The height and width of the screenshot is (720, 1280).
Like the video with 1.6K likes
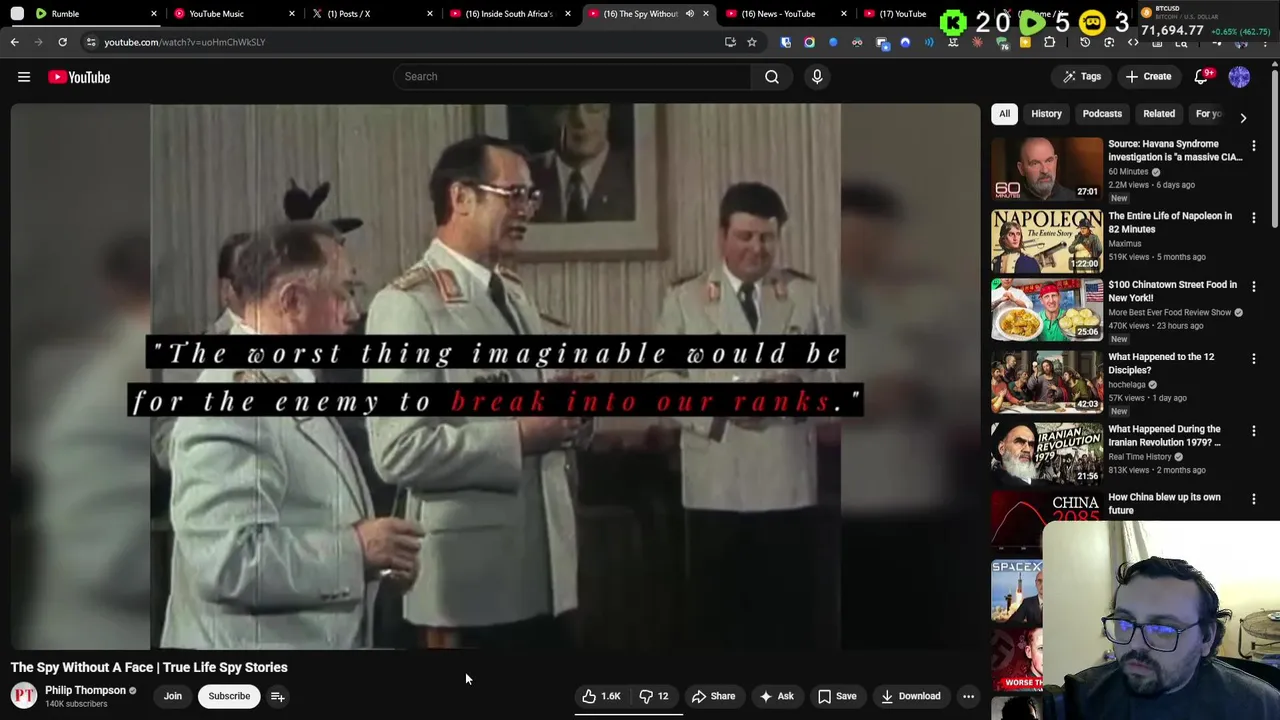click(x=602, y=696)
